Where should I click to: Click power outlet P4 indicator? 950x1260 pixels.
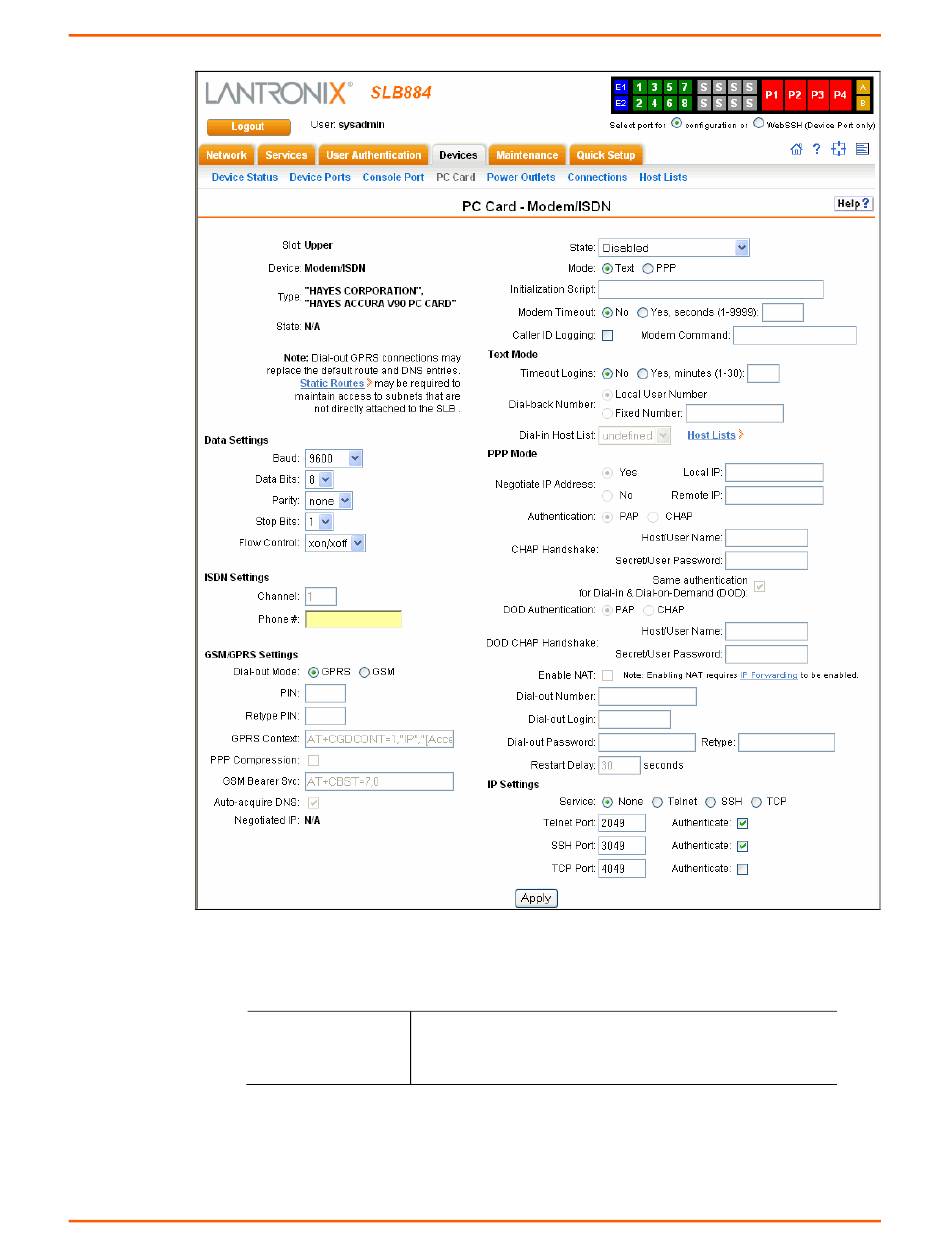841,94
